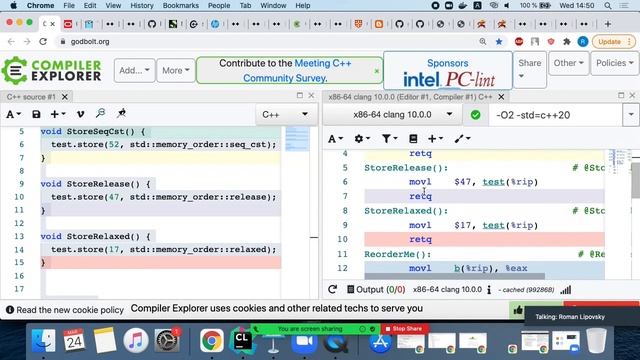Open the Chrome extensions puzzle icon
The width and height of the screenshot is (640, 360).
pyautogui.click(x=567, y=42)
